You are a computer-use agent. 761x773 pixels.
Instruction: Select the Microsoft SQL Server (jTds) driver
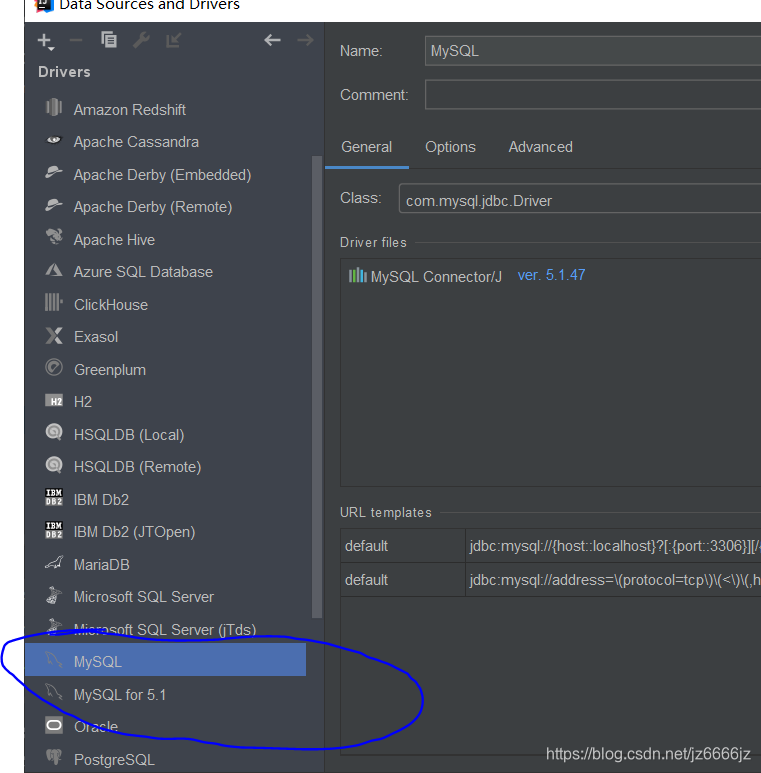[166, 630]
